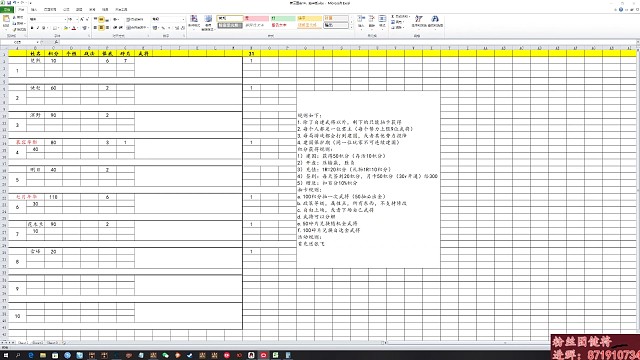Switch to the Sheet3 worksheet tab
640x360 pixels.
coord(52,343)
